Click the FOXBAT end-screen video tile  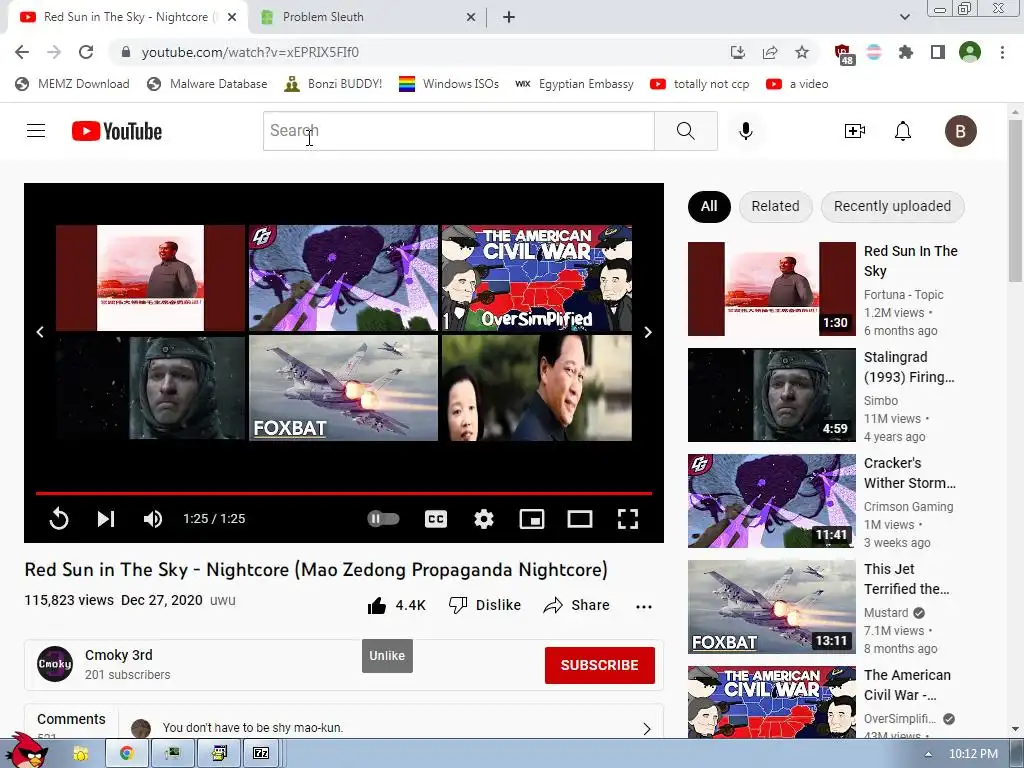(x=344, y=388)
